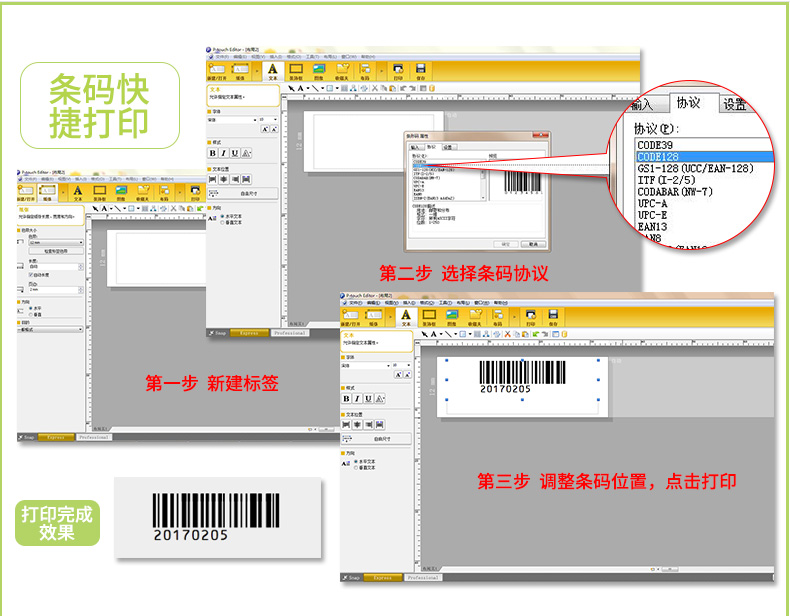This screenshot has height=616, width=790.
Task: Open Line tool dropdown arrow in barcode label window
Action: point(455,334)
